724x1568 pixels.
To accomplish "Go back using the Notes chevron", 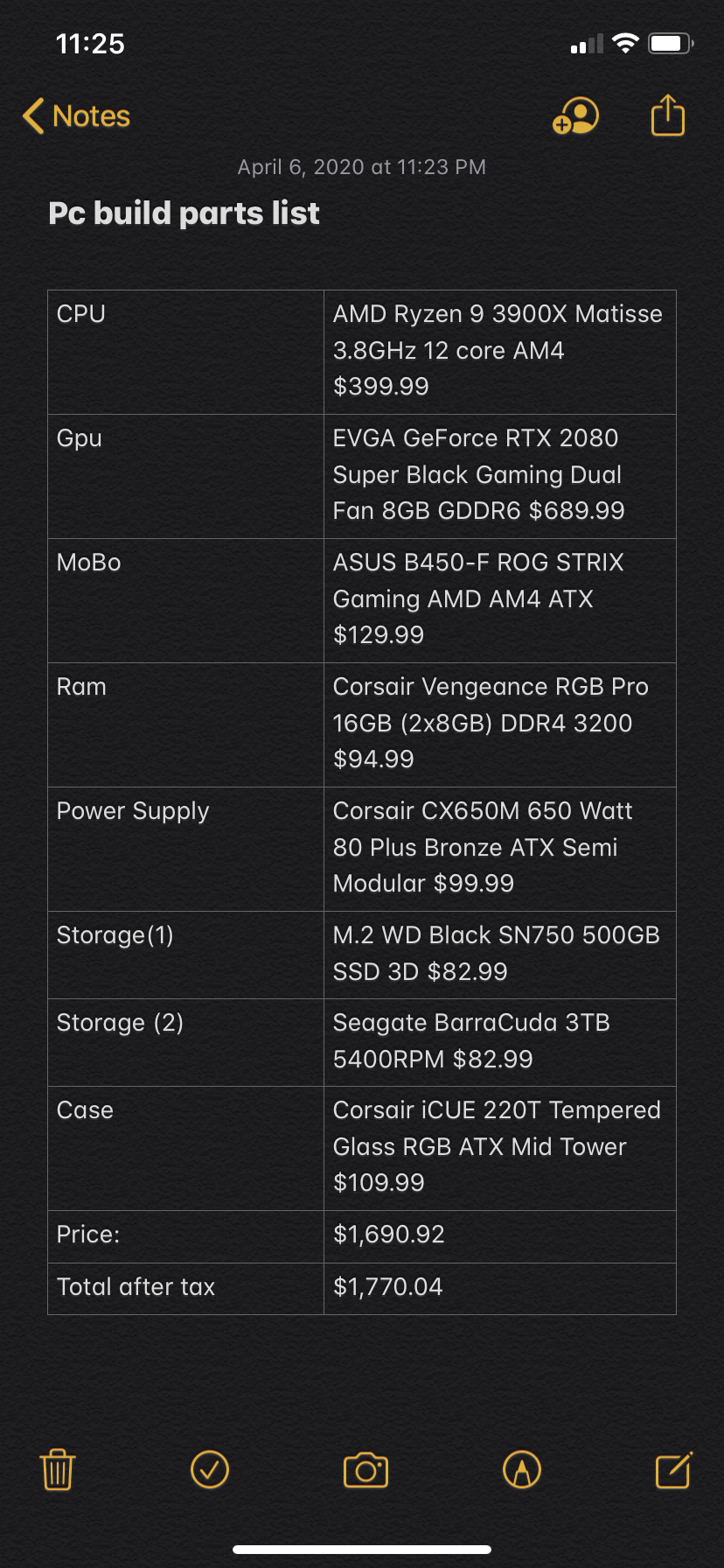I will 76,115.
